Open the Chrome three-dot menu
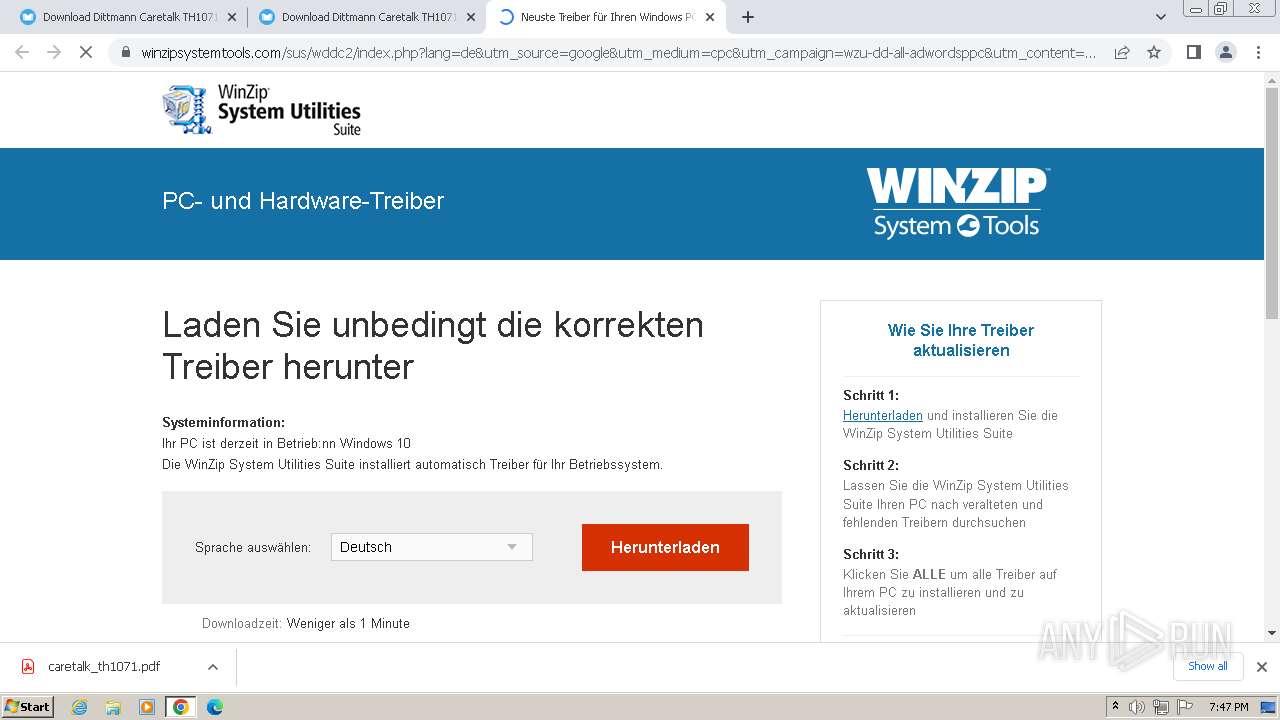This screenshot has width=1280, height=720. pyautogui.click(x=1258, y=52)
